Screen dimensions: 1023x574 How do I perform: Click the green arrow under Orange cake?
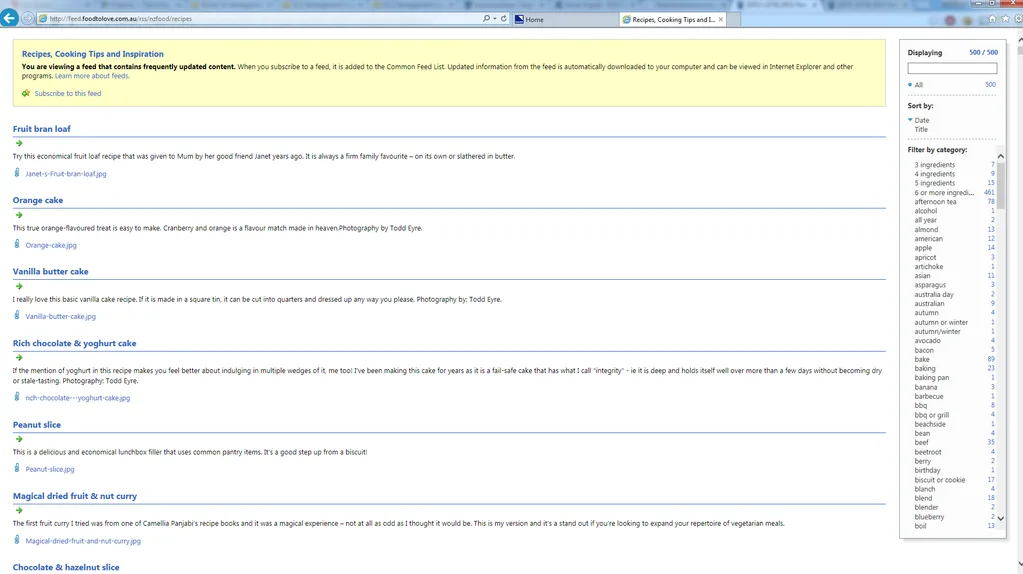tap(19, 214)
